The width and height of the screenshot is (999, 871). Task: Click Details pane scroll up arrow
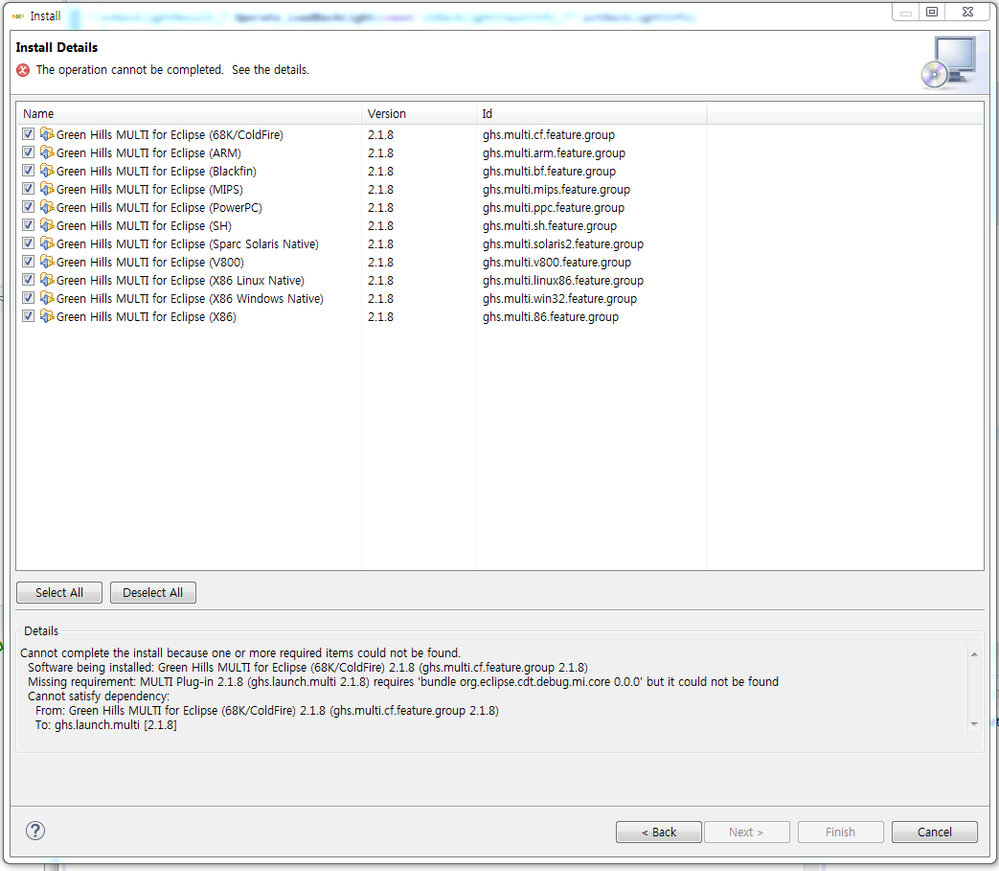[x=974, y=654]
